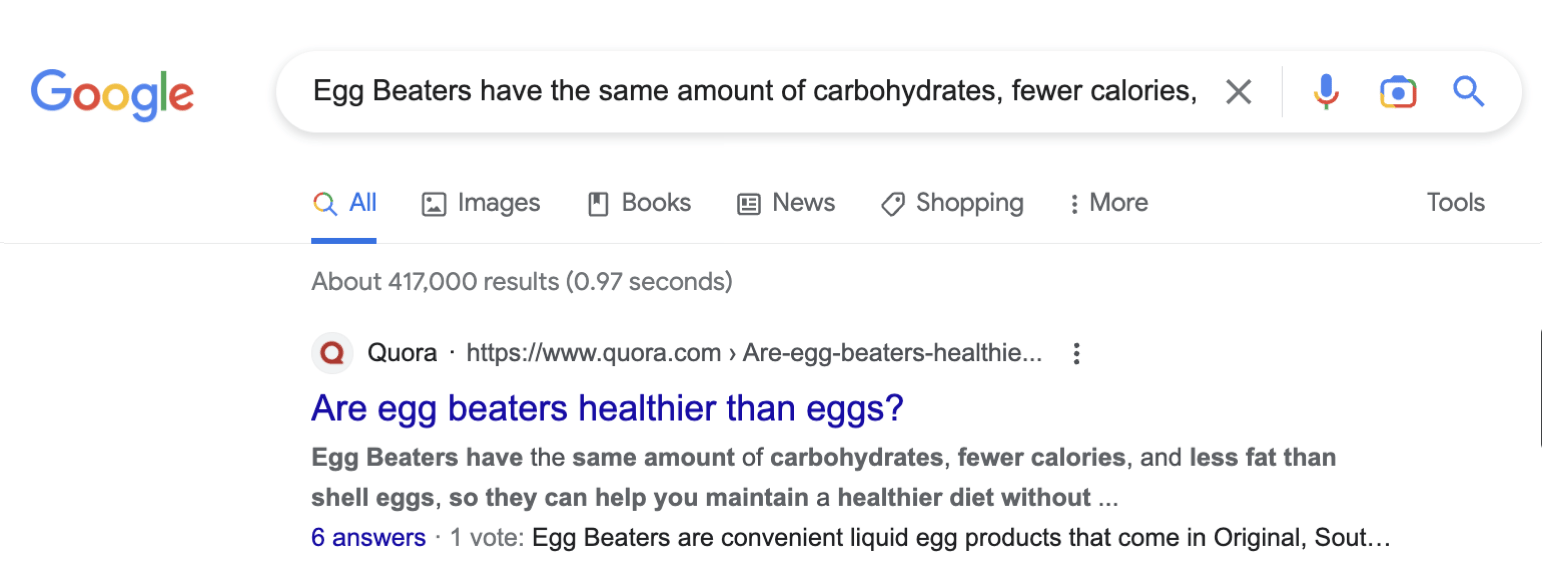Viewport: 1542px width, 574px height.
Task: Click the Quora site name label
Action: (402, 353)
